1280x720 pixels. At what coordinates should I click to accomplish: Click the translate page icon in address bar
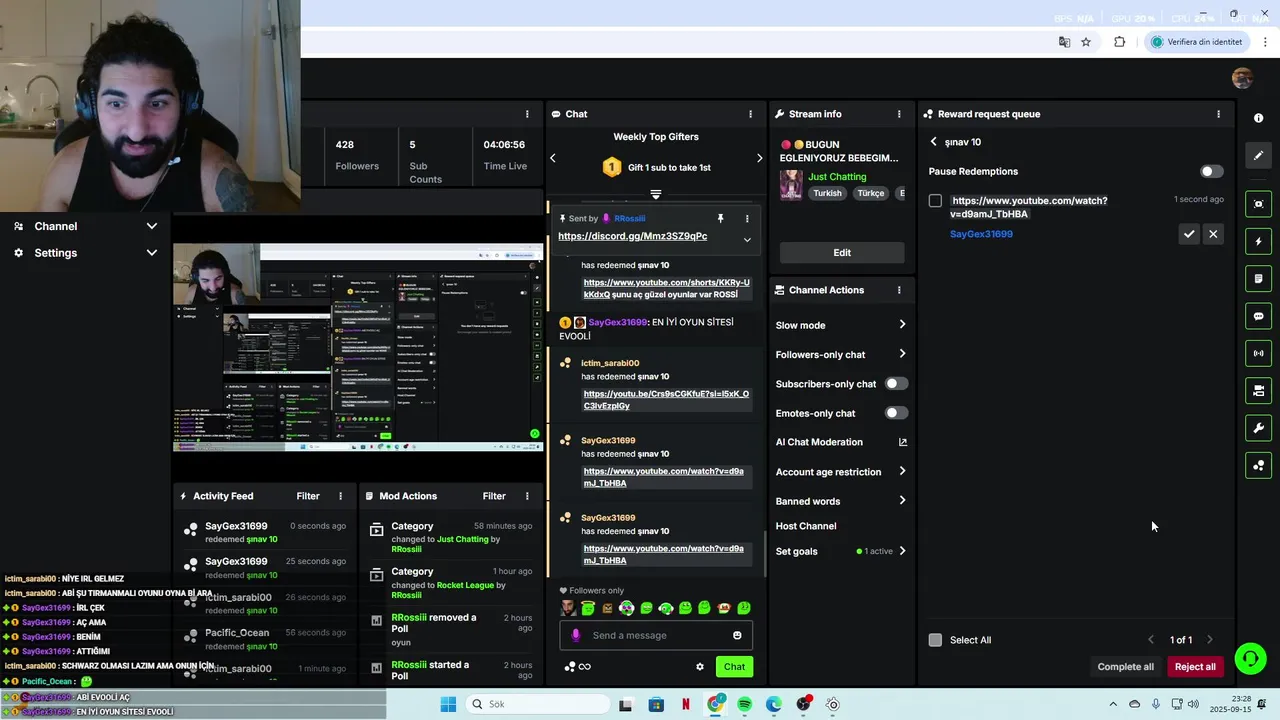[1064, 42]
